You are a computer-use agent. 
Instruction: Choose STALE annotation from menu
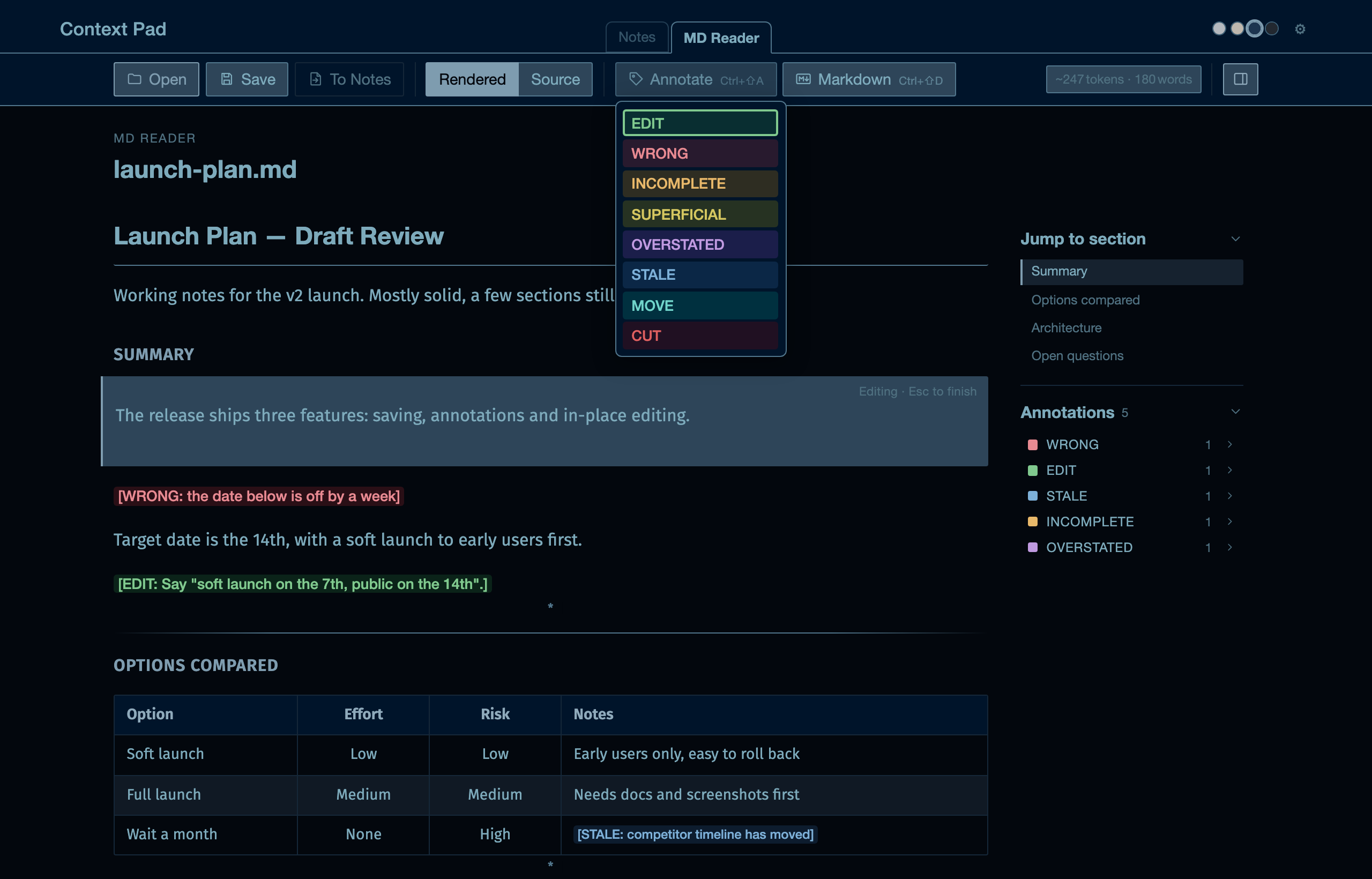click(700, 275)
